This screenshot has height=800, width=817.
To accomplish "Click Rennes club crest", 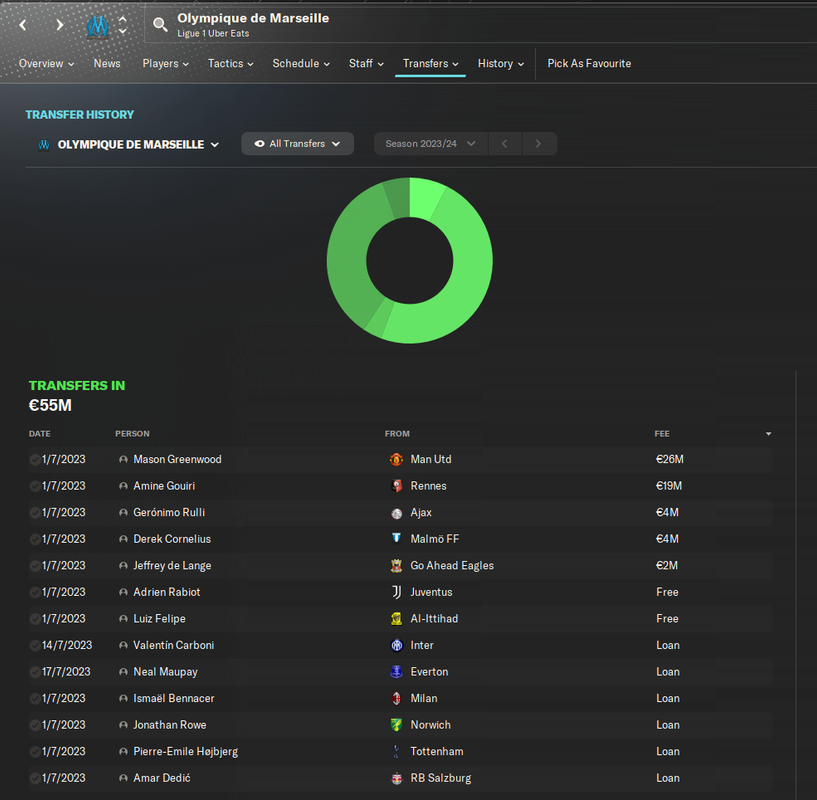I will click(x=397, y=486).
